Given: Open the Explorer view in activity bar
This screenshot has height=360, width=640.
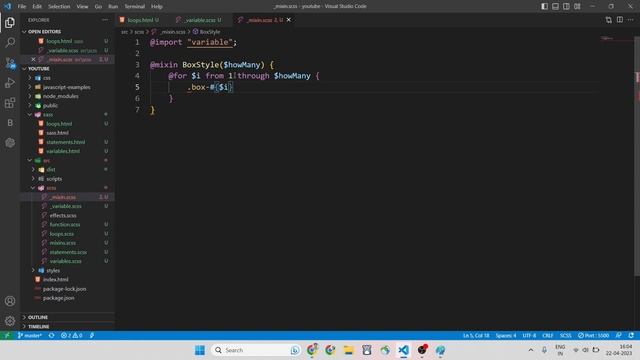Looking at the screenshot, I should point(10,22).
